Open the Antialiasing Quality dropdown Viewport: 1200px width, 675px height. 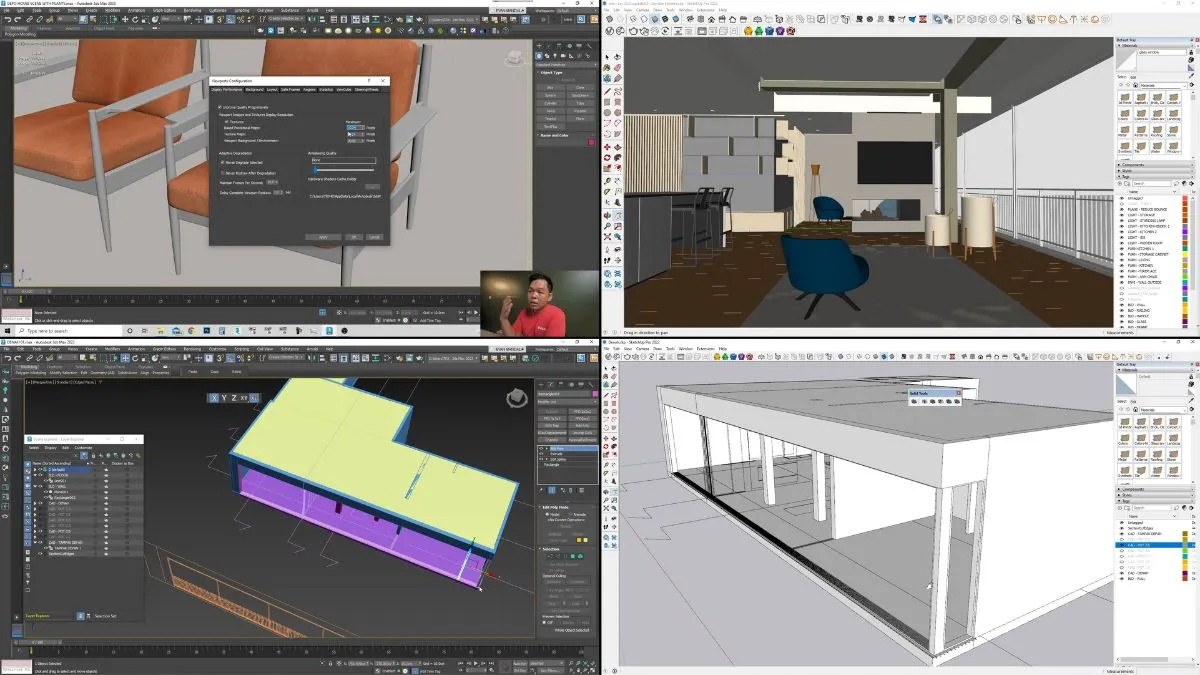click(343, 160)
